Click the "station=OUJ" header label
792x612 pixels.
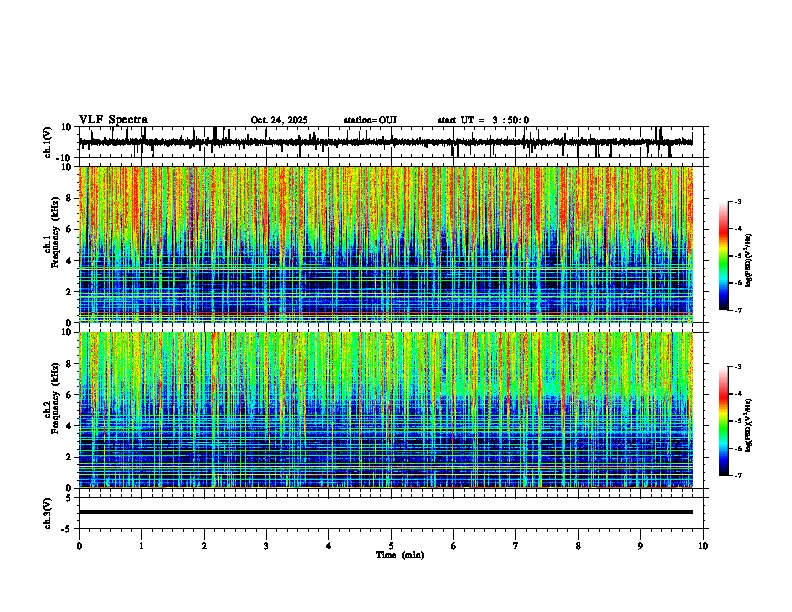(x=370, y=120)
